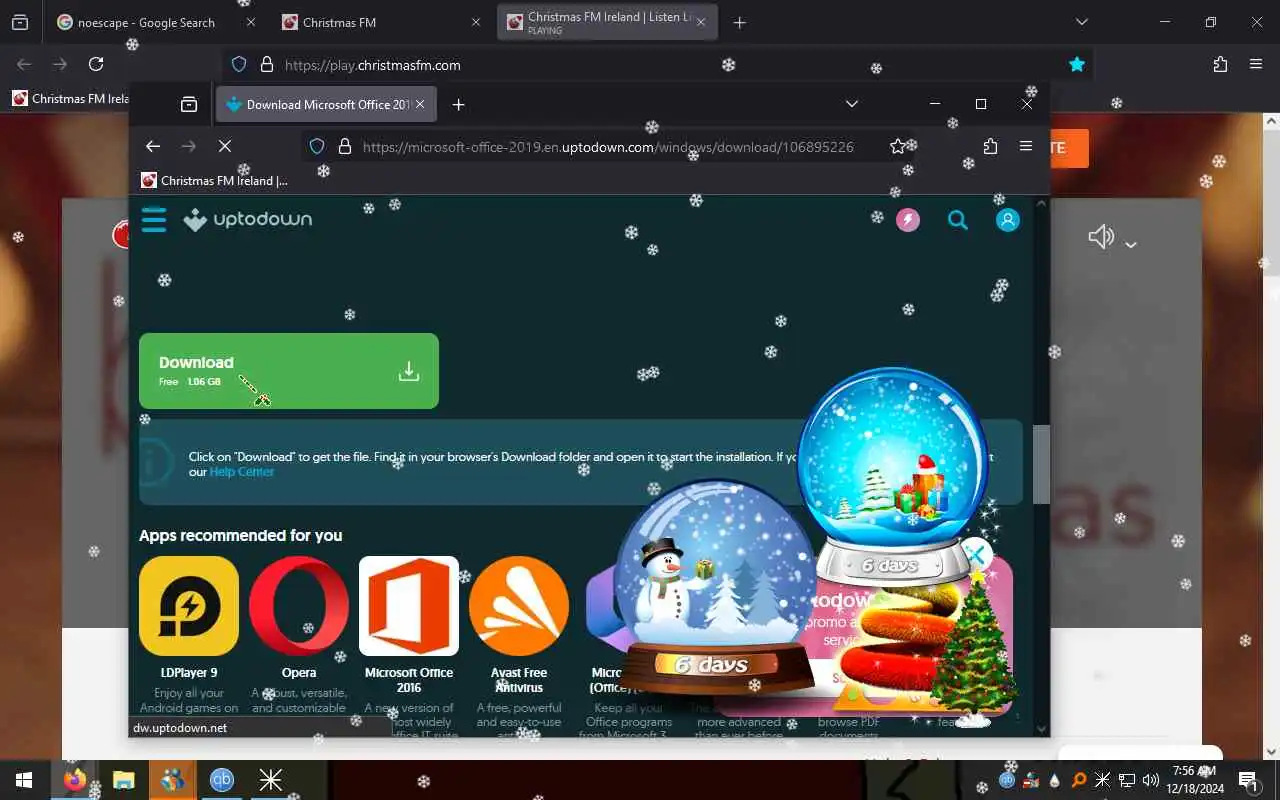Click the padlock icon next to play.christmasfm.com
The image size is (1280, 800).
[x=267, y=64]
